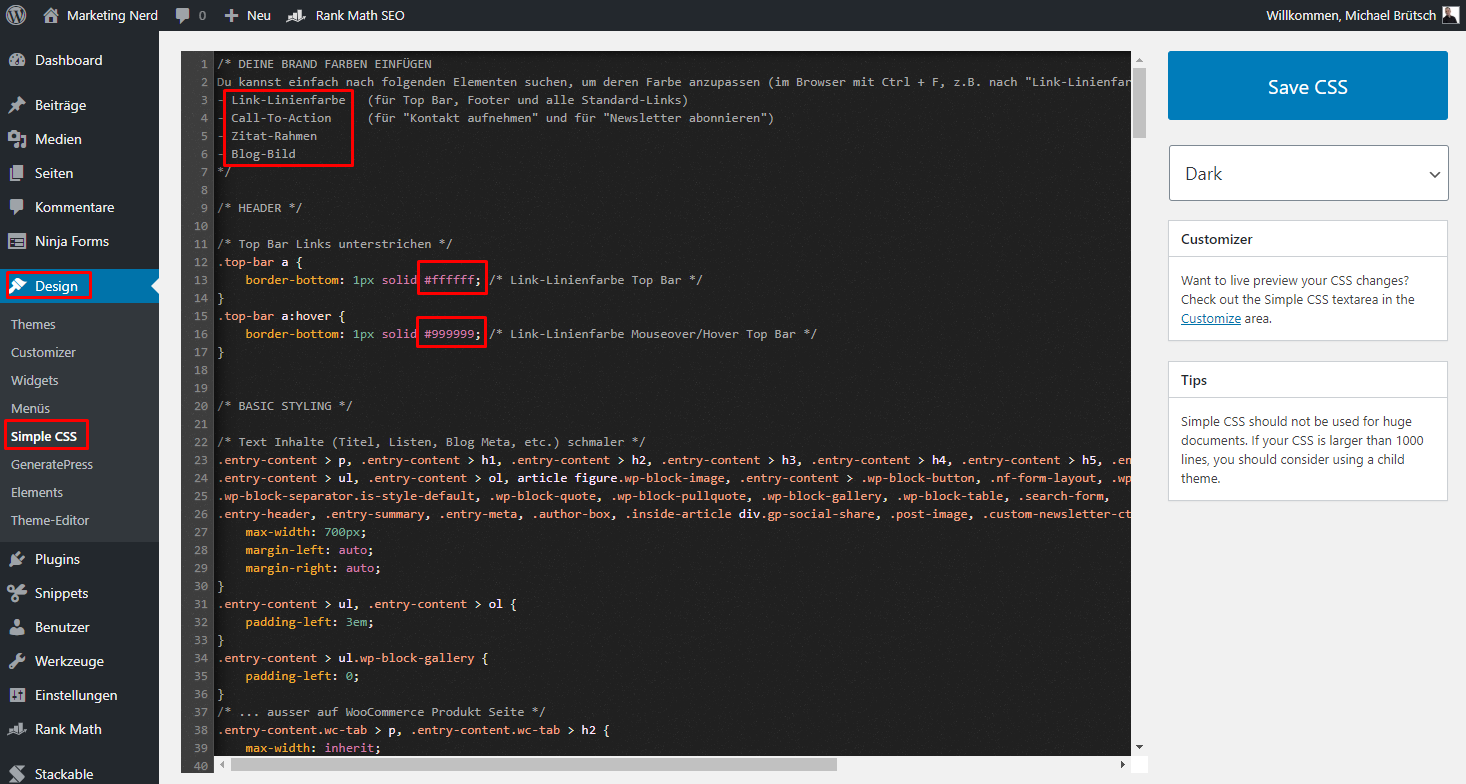Open the Marketing Nerd home icon

pyautogui.click(x=51, y=16)
